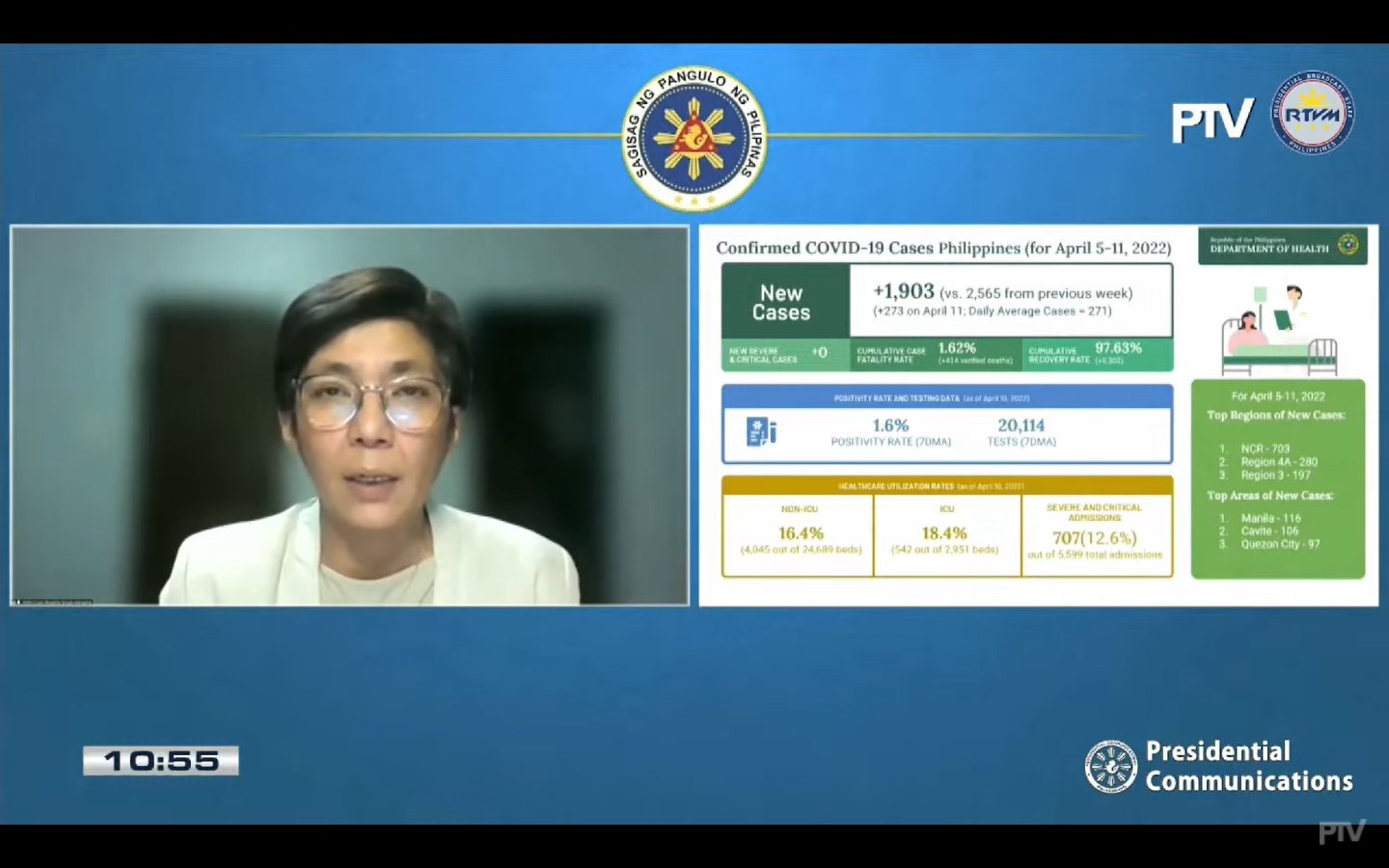Toggle the NEW SEVERE & CRITICAL CASES indicator
The width and height of the screenshot is (1389, 868).
coord(783,352)
